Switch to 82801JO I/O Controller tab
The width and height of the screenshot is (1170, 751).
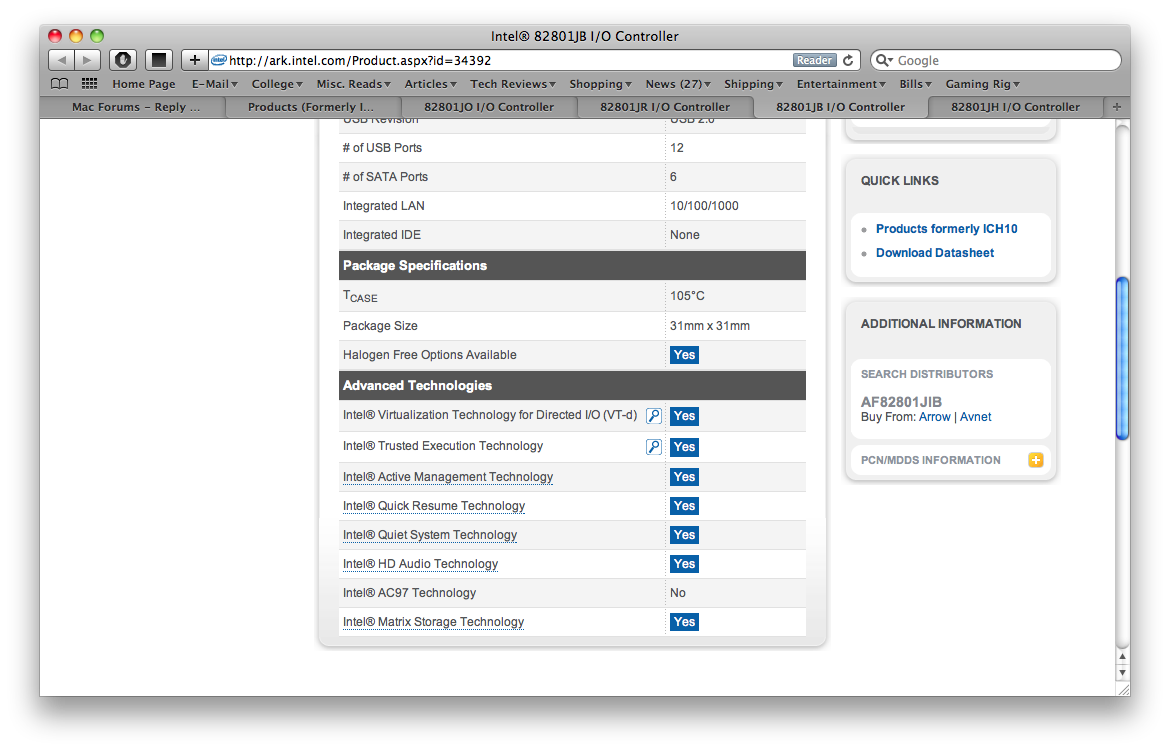[489, 107]
